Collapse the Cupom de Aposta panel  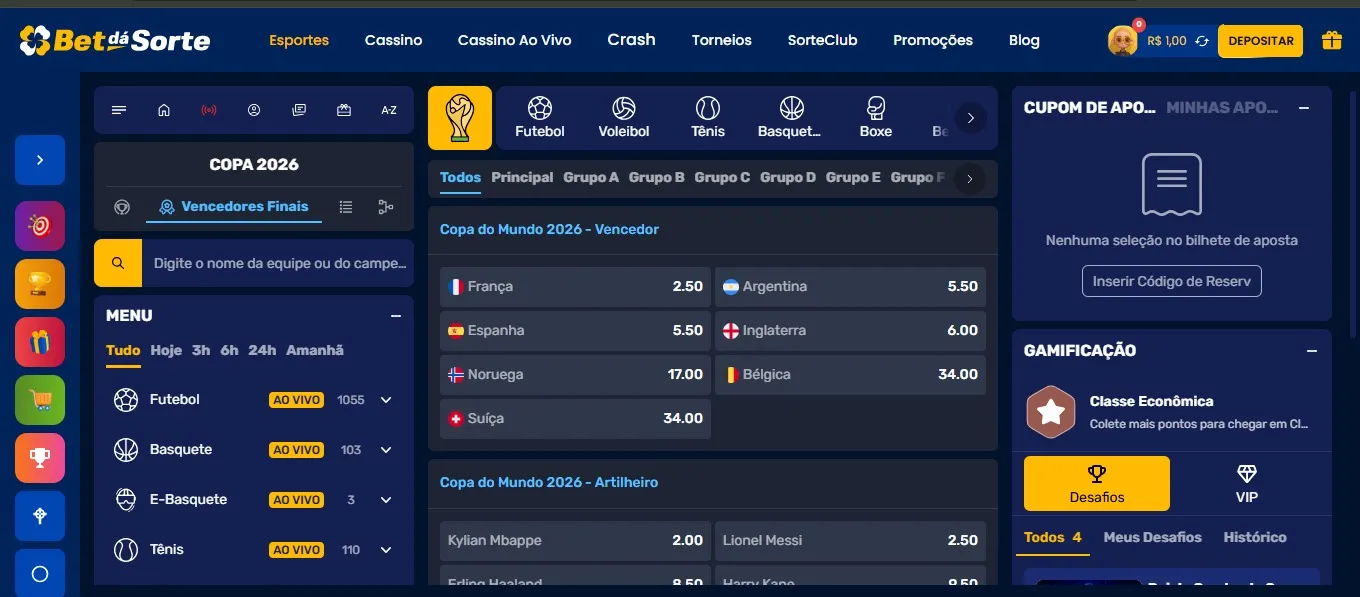point(1304,108)
